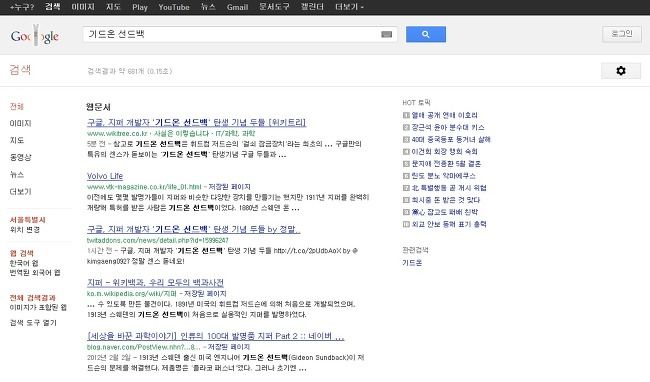This screenshot has height=382, width=650.
Task: Open HOT topic 장근석 윤아 분수대 키스
Action: click(448, 127)
